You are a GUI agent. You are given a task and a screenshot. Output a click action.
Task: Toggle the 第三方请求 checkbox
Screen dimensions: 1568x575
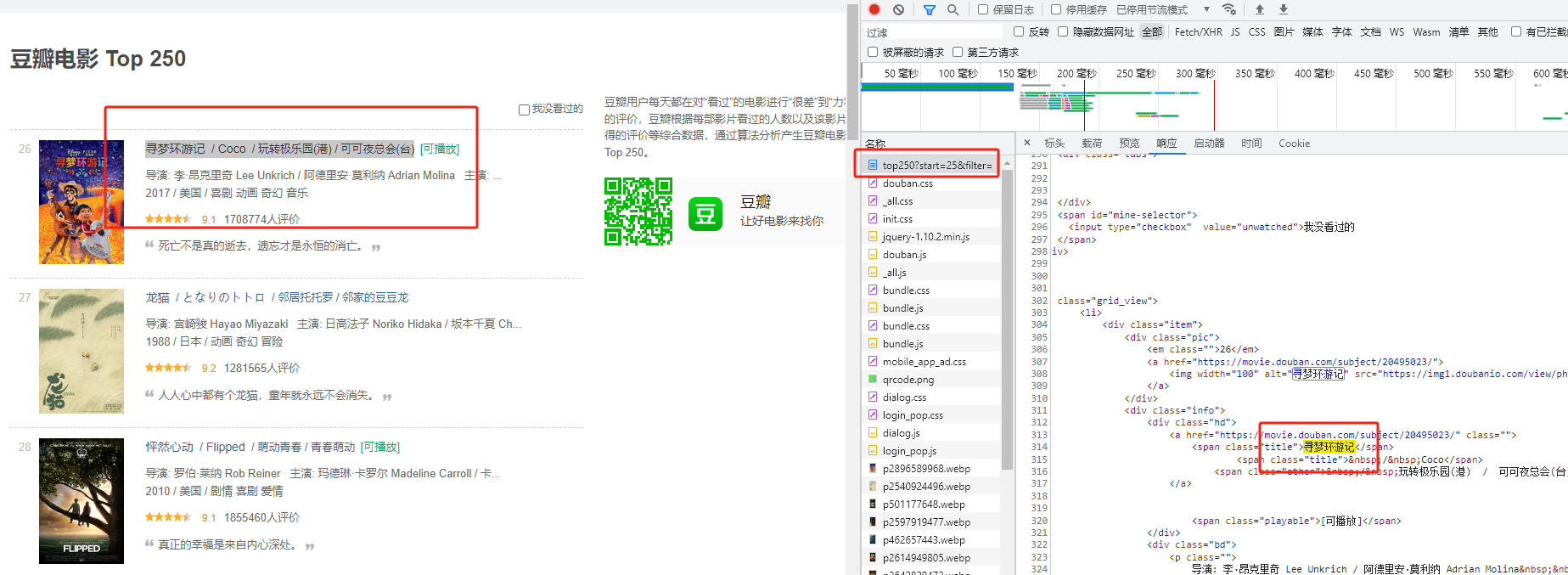point(958,52)
